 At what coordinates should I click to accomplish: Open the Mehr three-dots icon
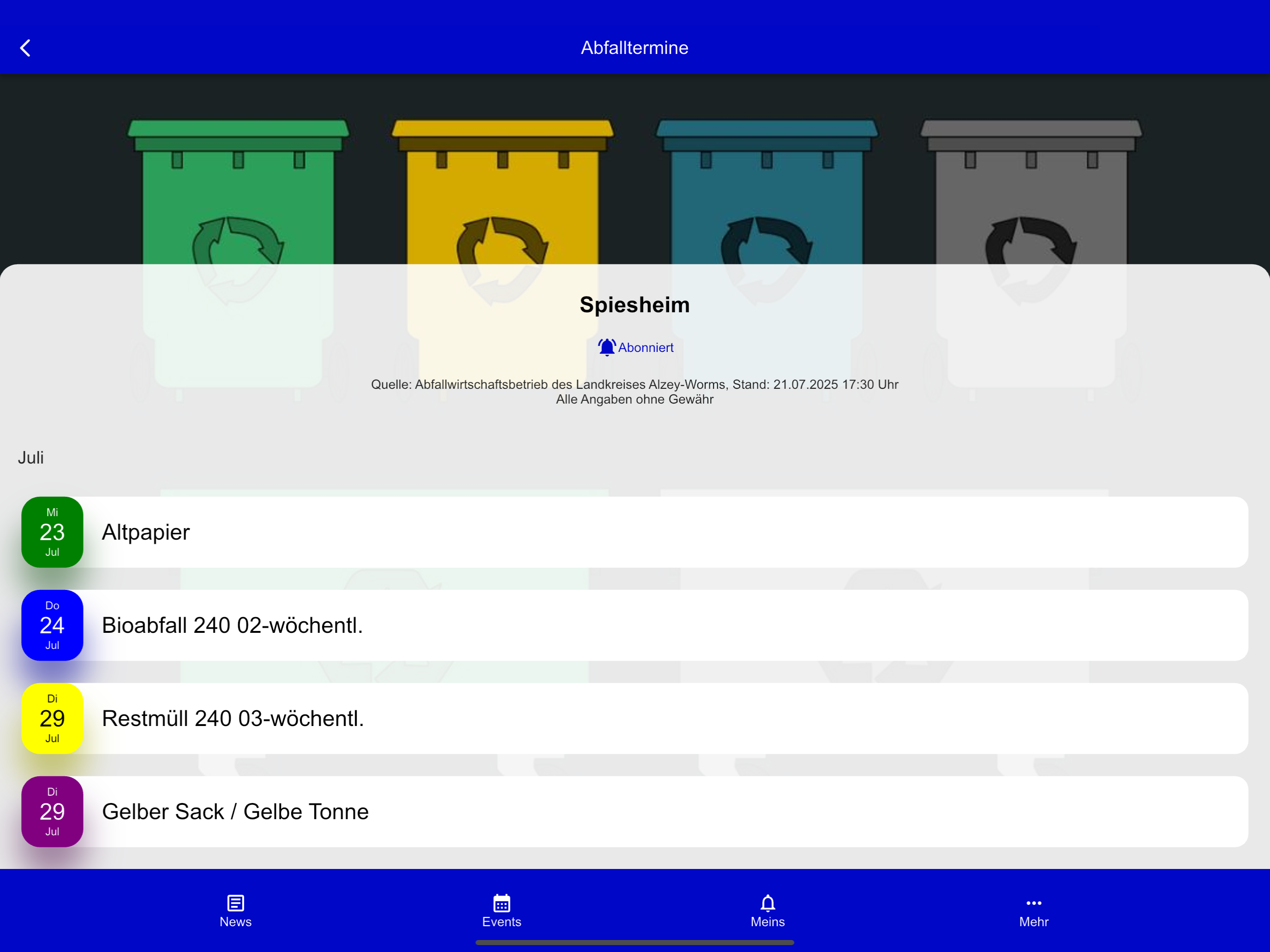[x=1033, y=903]
